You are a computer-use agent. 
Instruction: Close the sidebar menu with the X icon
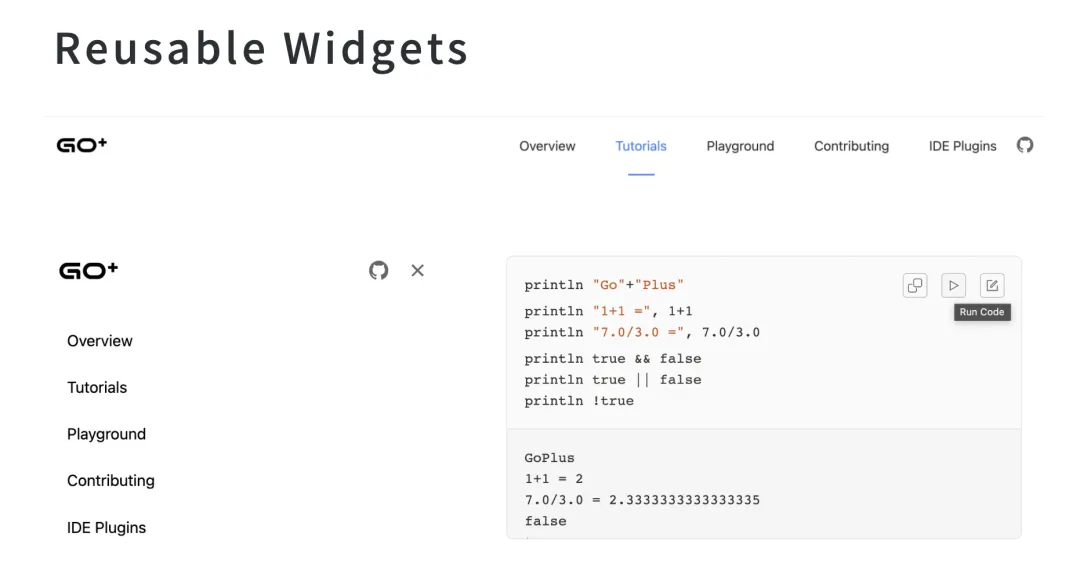[x=418, y=270]
